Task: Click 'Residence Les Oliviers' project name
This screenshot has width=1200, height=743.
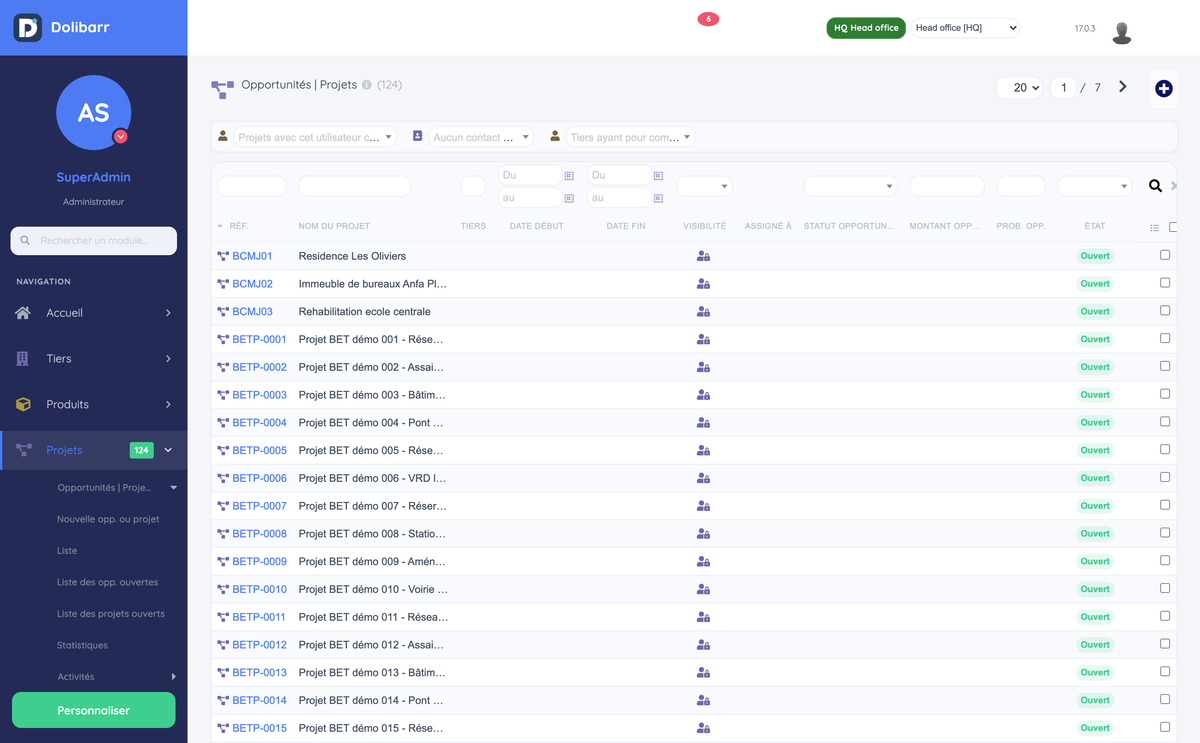Action: [352, 256]
